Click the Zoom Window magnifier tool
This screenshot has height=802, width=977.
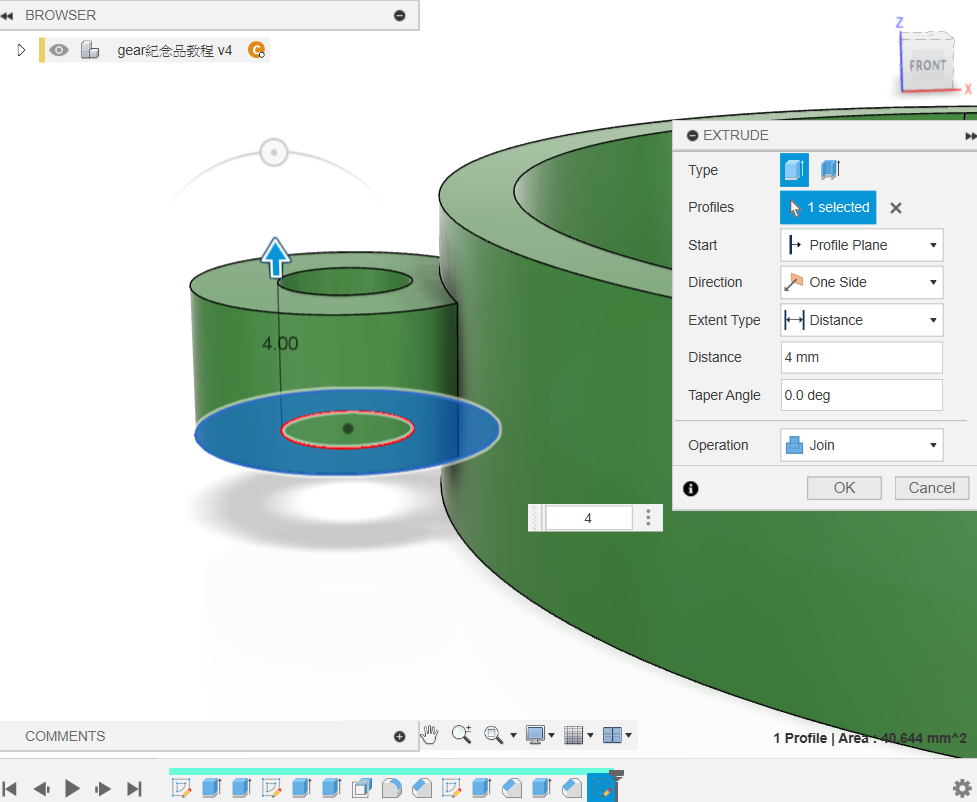(494, 735)
